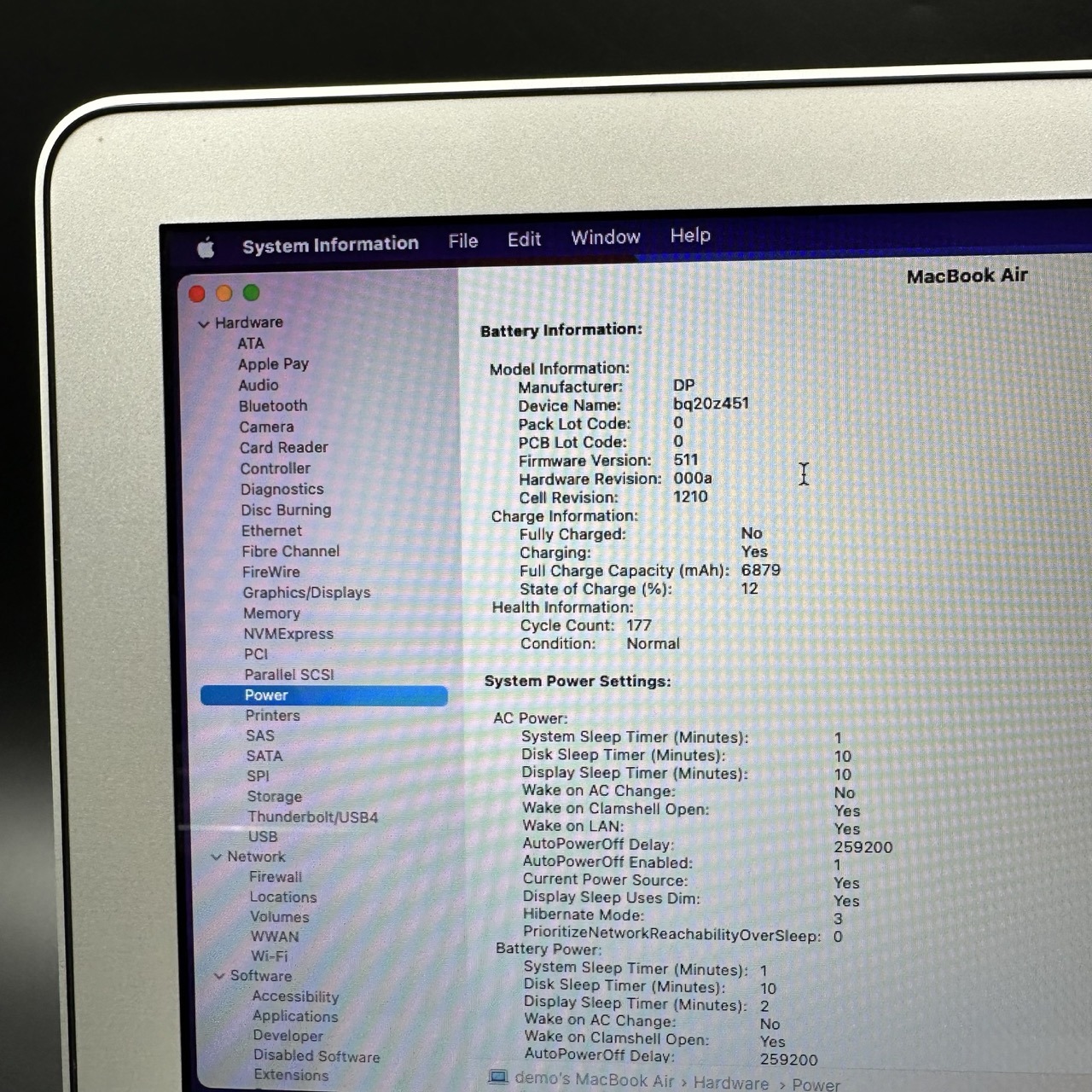Select the highlighted Power item
This screenshot has height=1092, width=1092.
[324, 696]
